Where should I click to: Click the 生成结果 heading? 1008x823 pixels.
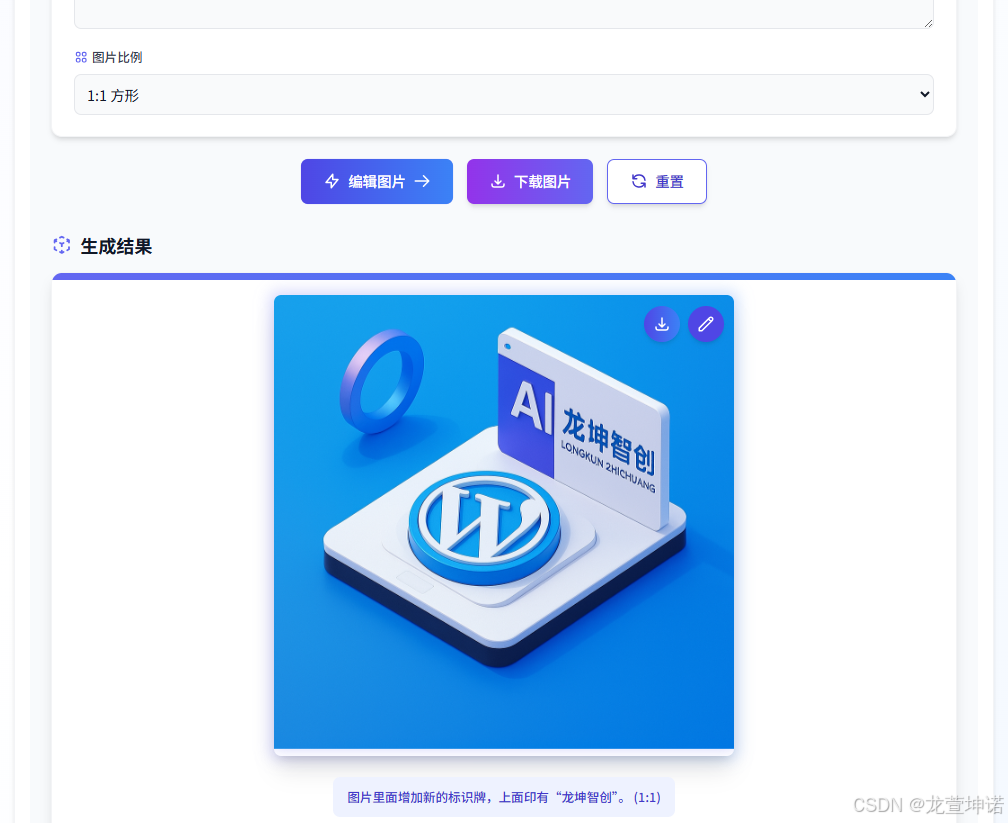(116, 246)
